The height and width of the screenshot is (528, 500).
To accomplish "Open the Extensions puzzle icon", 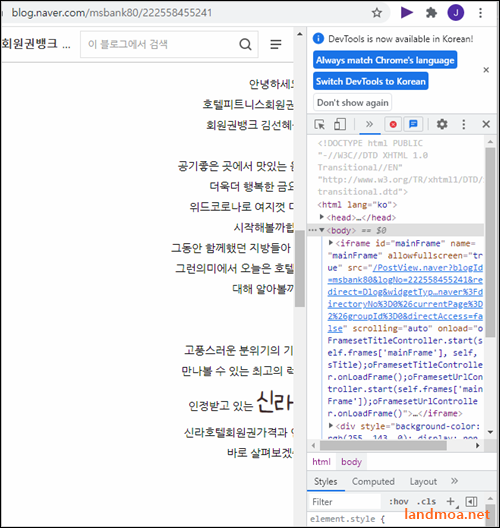I will (x=431, y=13).
